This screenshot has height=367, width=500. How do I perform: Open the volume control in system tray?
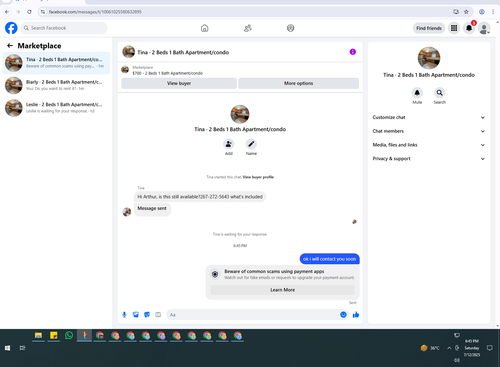coord(457,360)
